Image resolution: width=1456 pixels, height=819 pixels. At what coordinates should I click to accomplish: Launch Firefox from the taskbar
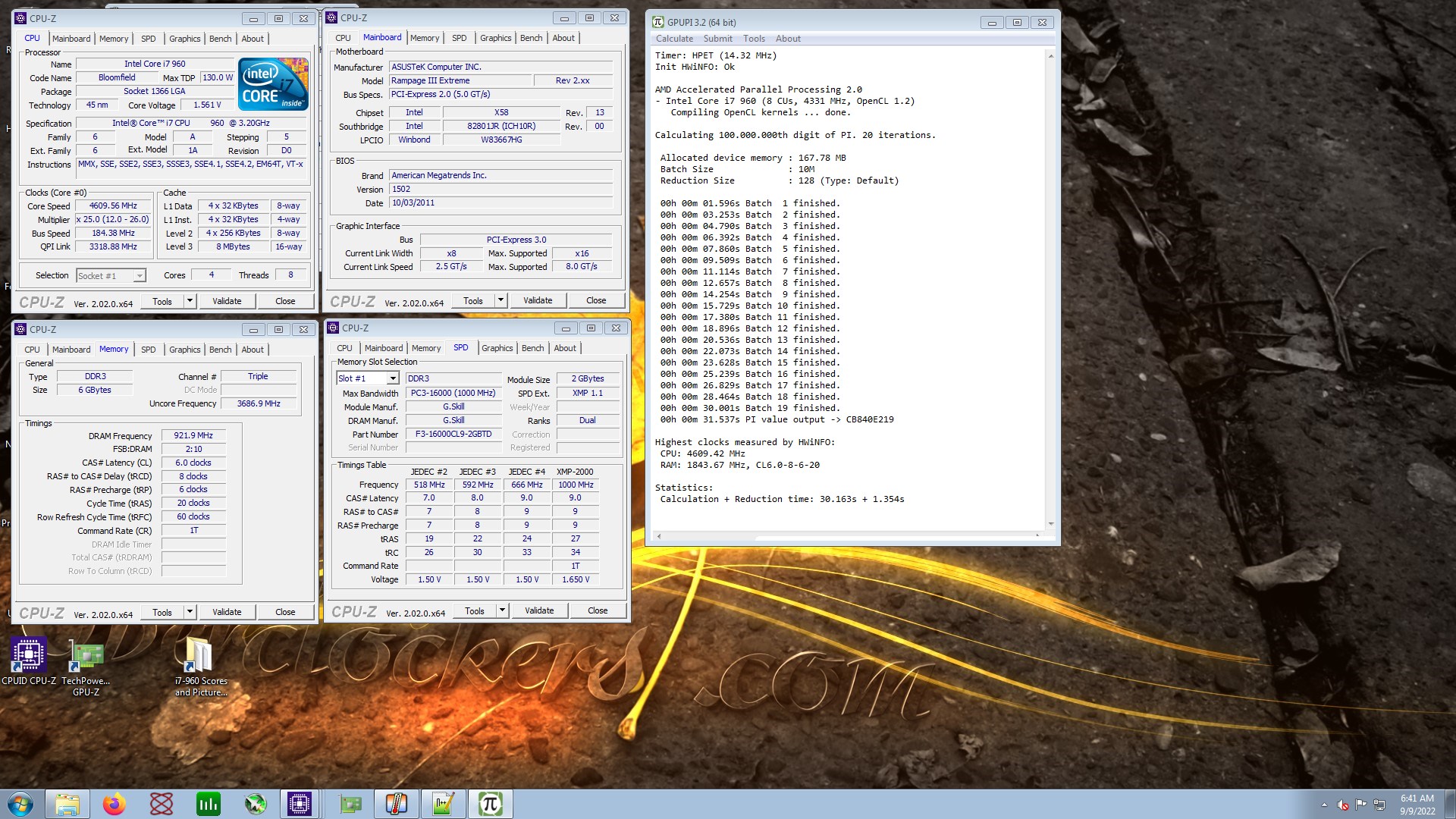(115, 804)
